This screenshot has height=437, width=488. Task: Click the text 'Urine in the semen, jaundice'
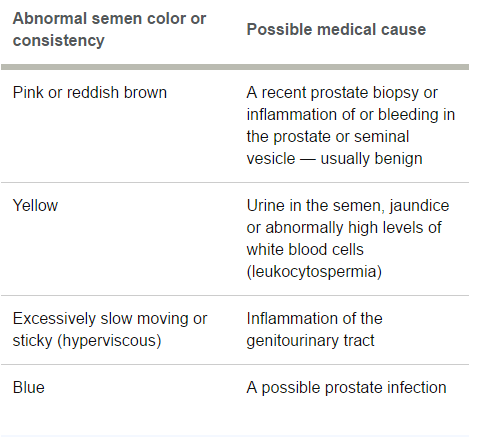tap(348, 205)
